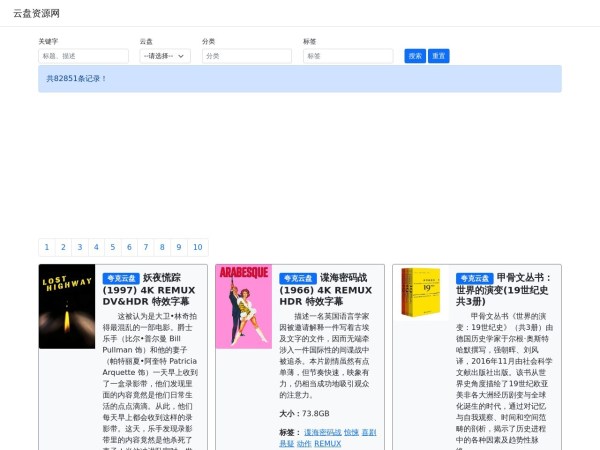Click the 云盘资源网 site title
600x450 pixels.
click(x=36, y=14)
